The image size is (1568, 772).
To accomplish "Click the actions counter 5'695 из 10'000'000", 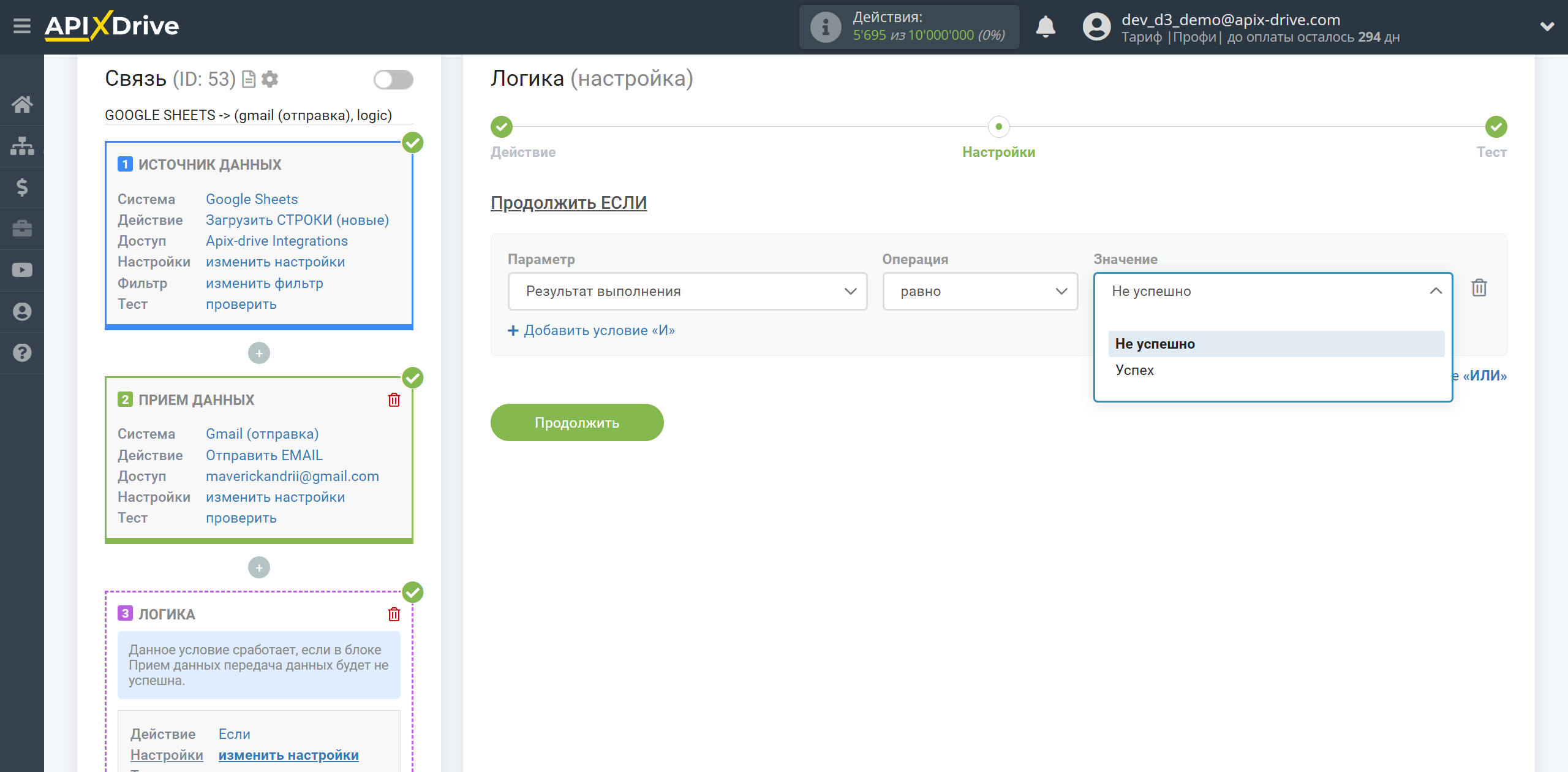I will click(929, 36).
